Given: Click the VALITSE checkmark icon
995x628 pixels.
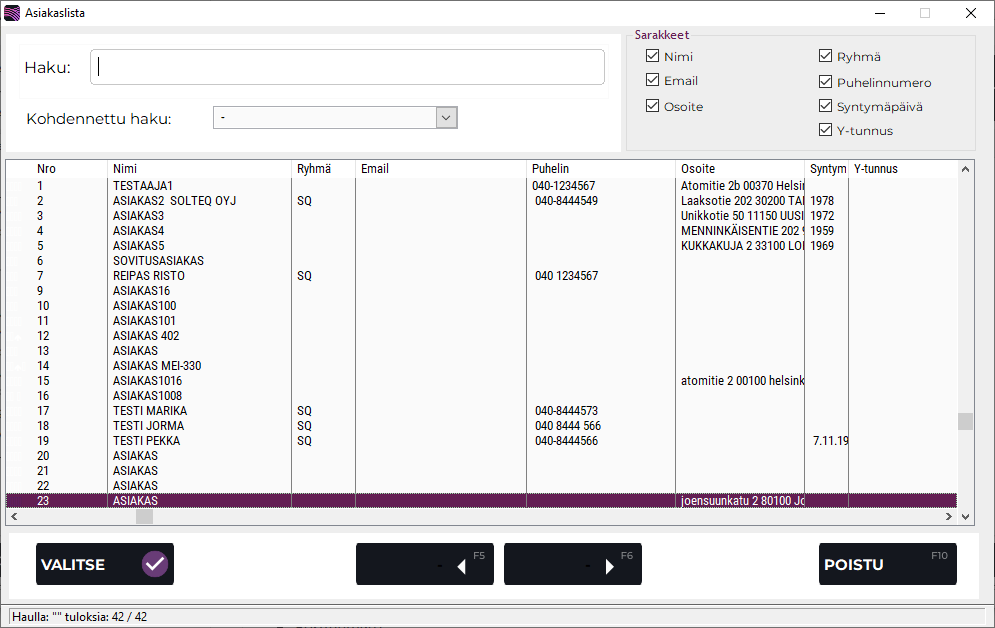Looking at the screenshot, I should coord(155,564).
